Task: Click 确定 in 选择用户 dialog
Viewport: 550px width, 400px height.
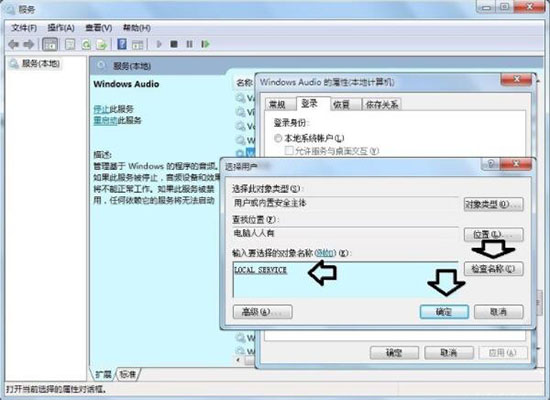Action: tap(444, 312)
